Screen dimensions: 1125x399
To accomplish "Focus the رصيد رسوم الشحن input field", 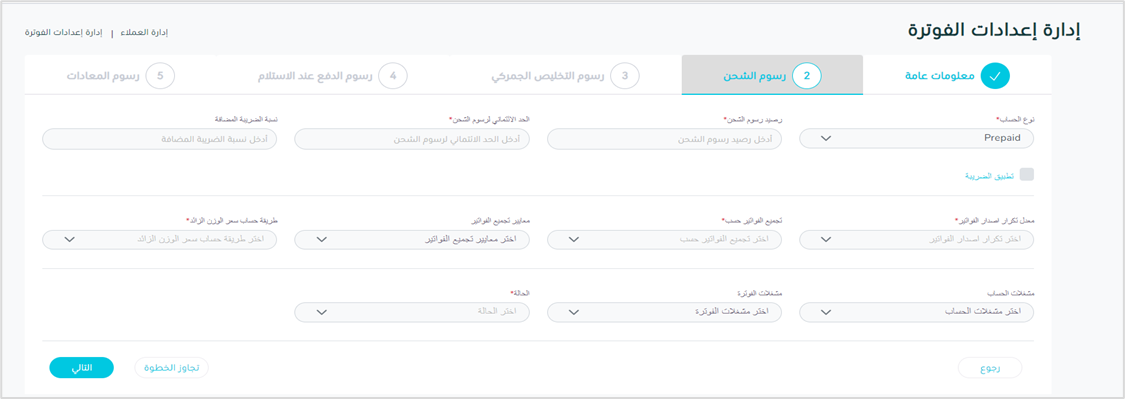I will (x=664, y=139).
